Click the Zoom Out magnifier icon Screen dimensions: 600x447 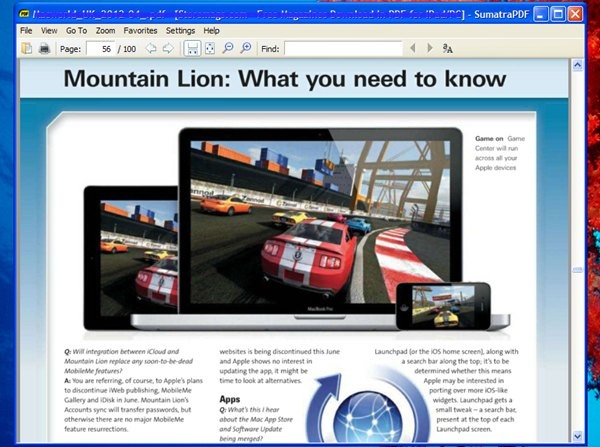coord(229,48)
